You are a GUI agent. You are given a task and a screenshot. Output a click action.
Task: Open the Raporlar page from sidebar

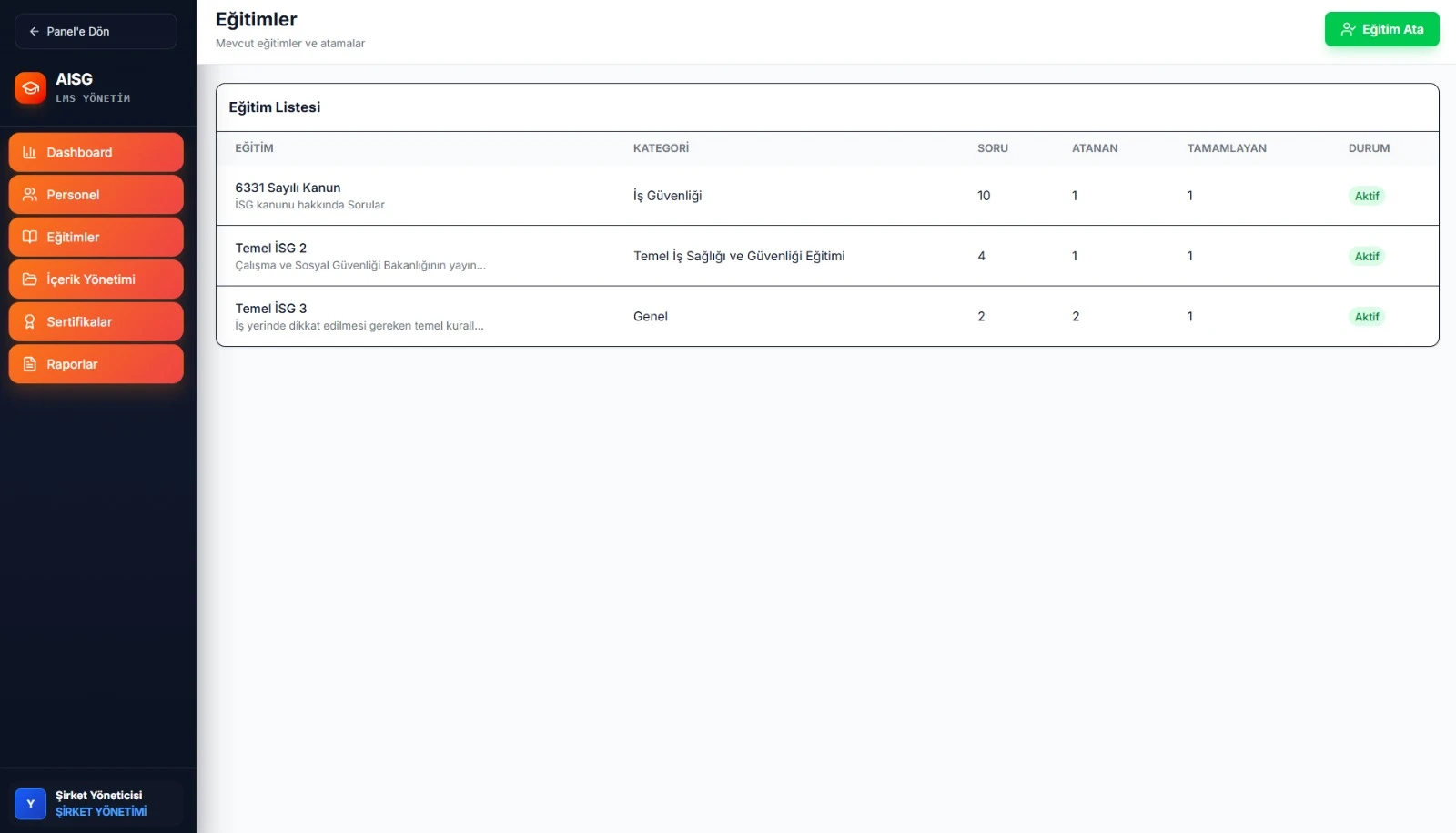pos(96,364)
